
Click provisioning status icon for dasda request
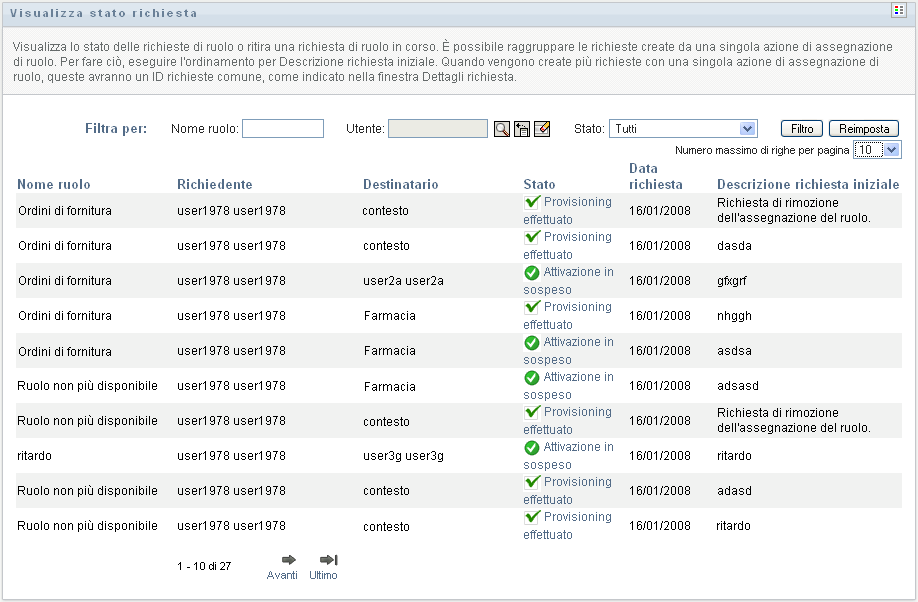[x=532, y=237]
